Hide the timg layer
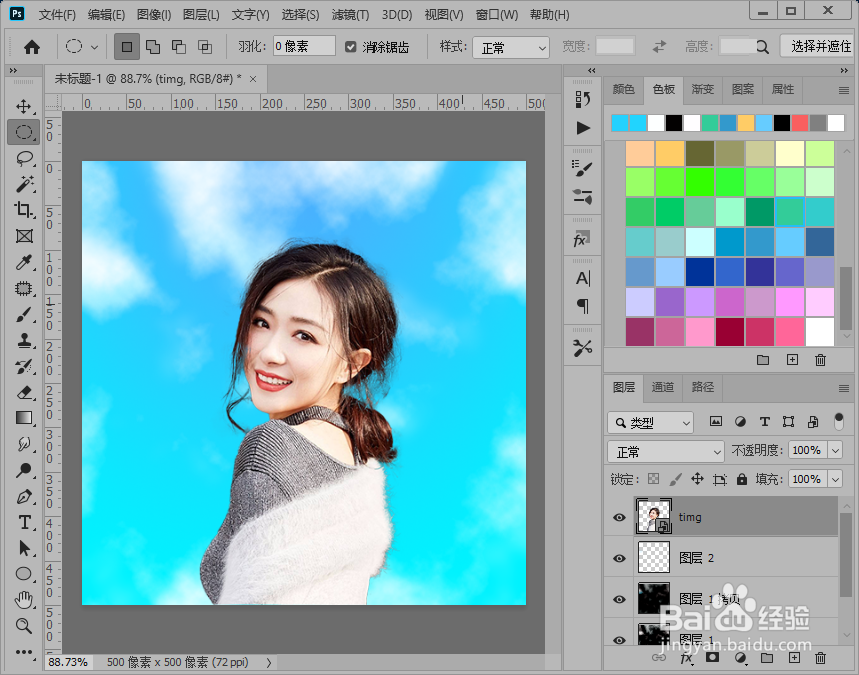859x675 pixels. pyautogui.click(x=619, y=517)
